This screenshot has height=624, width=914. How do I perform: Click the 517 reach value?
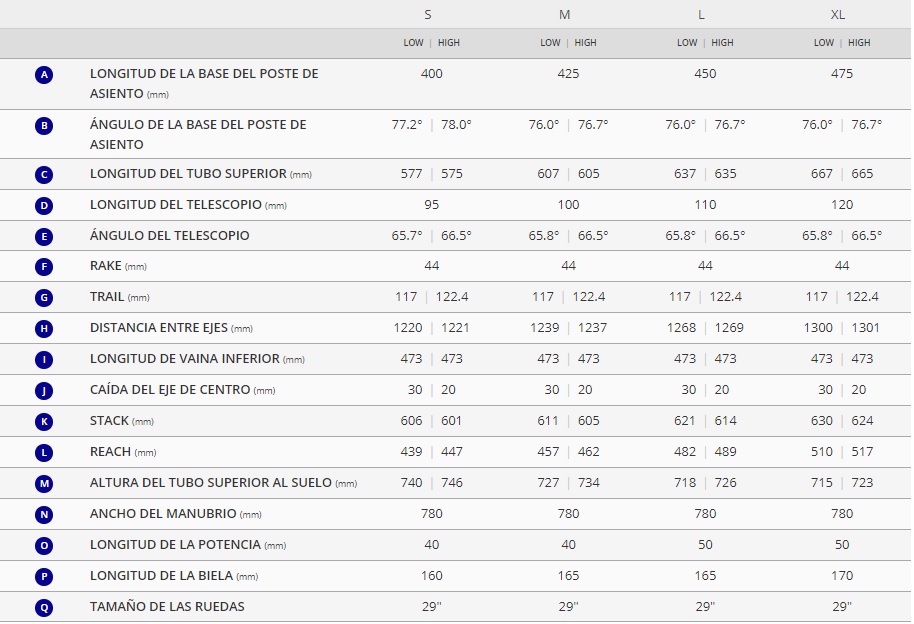point(862,451)
